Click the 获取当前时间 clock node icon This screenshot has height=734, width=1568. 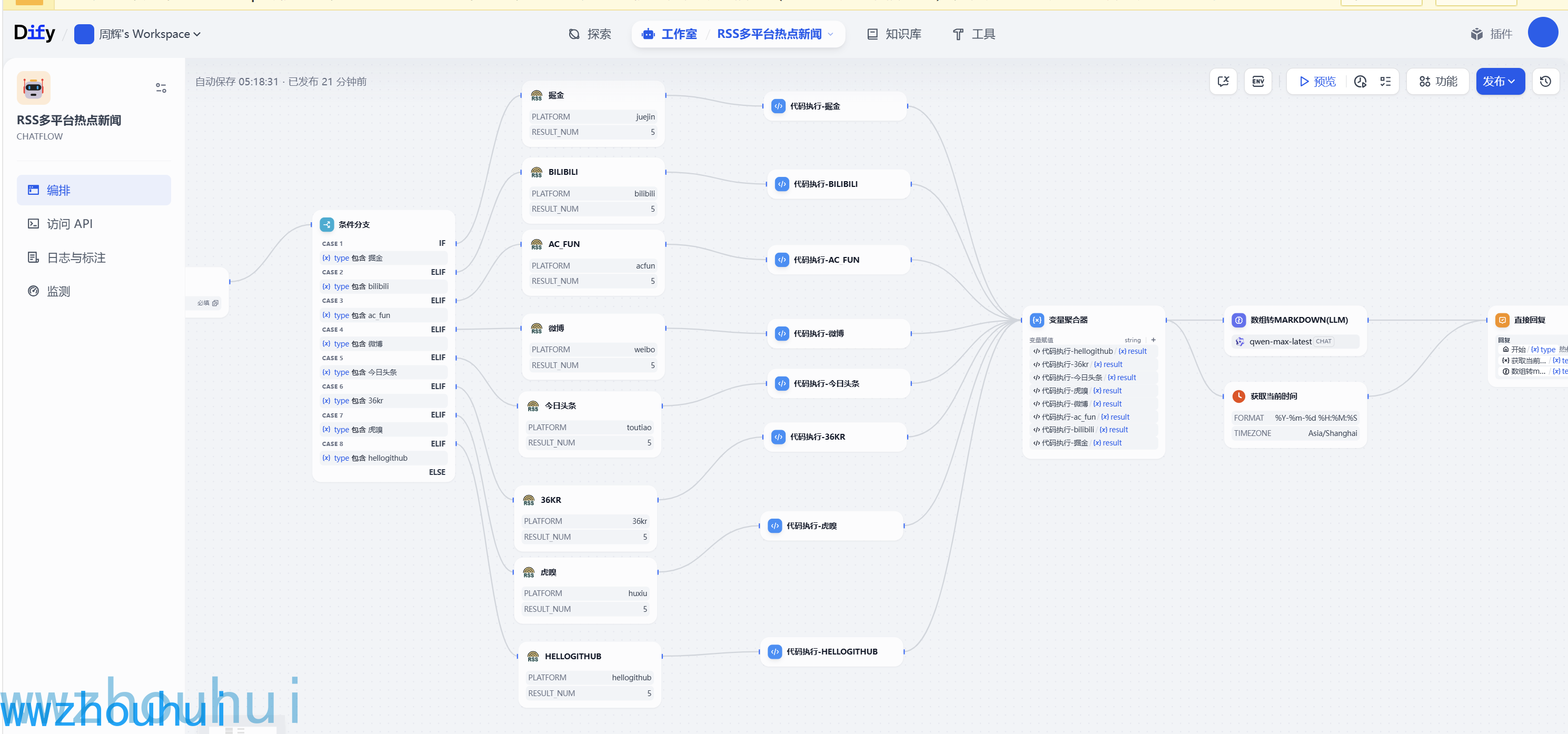tap(1238, 397)
